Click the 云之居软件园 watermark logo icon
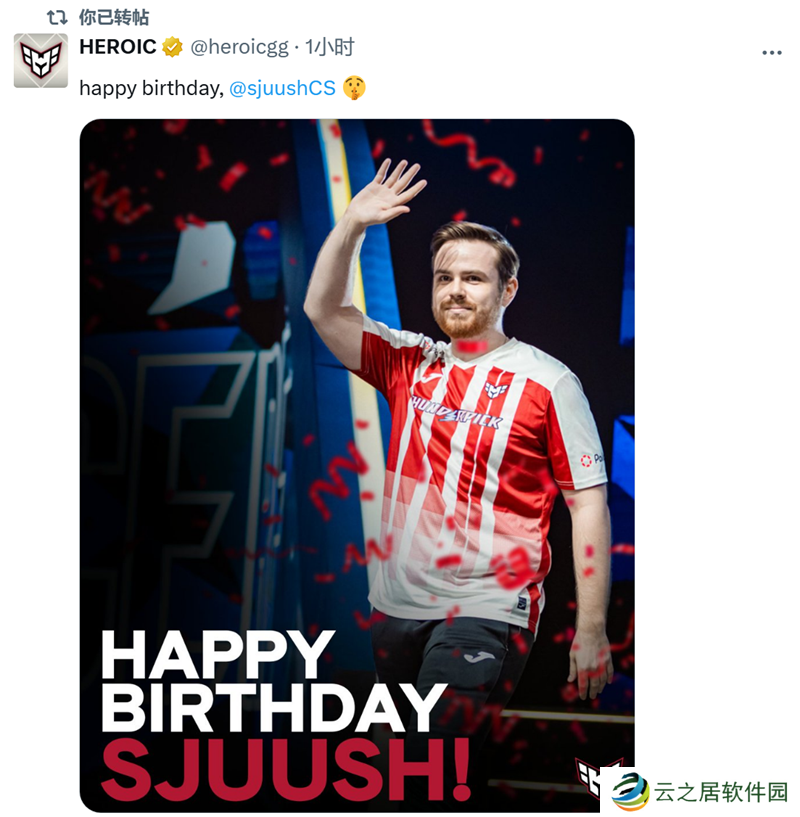The height and width of the screenshot is (817, 800). pos(630,792)
